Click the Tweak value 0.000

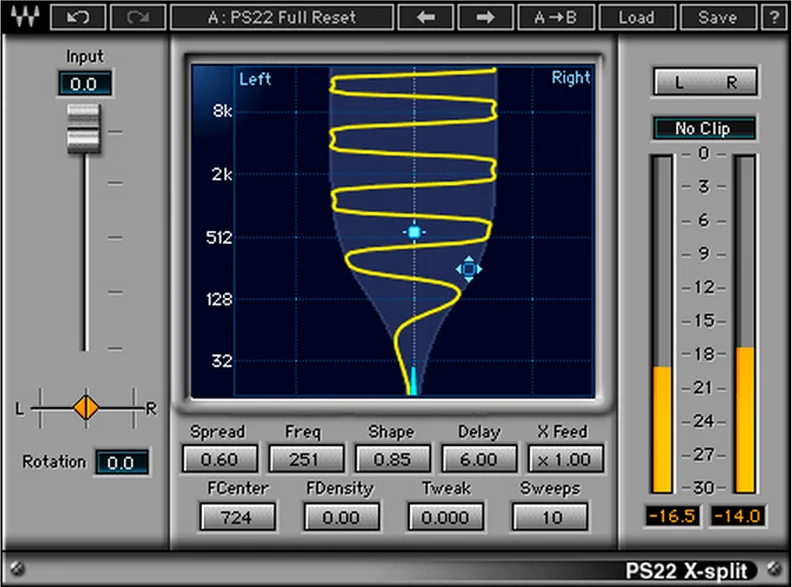pyautogui.click(x=446, y=517)
